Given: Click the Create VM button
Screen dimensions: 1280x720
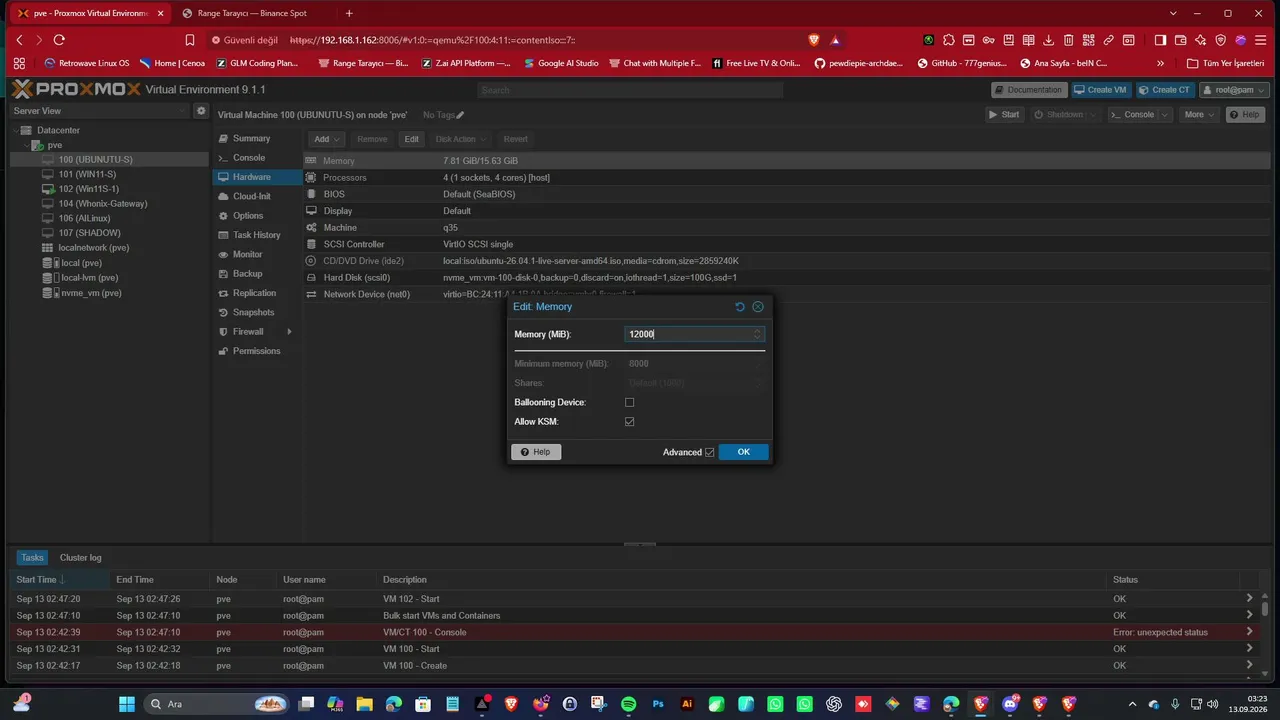Looking at the screenshot, I should (1101, 90).
